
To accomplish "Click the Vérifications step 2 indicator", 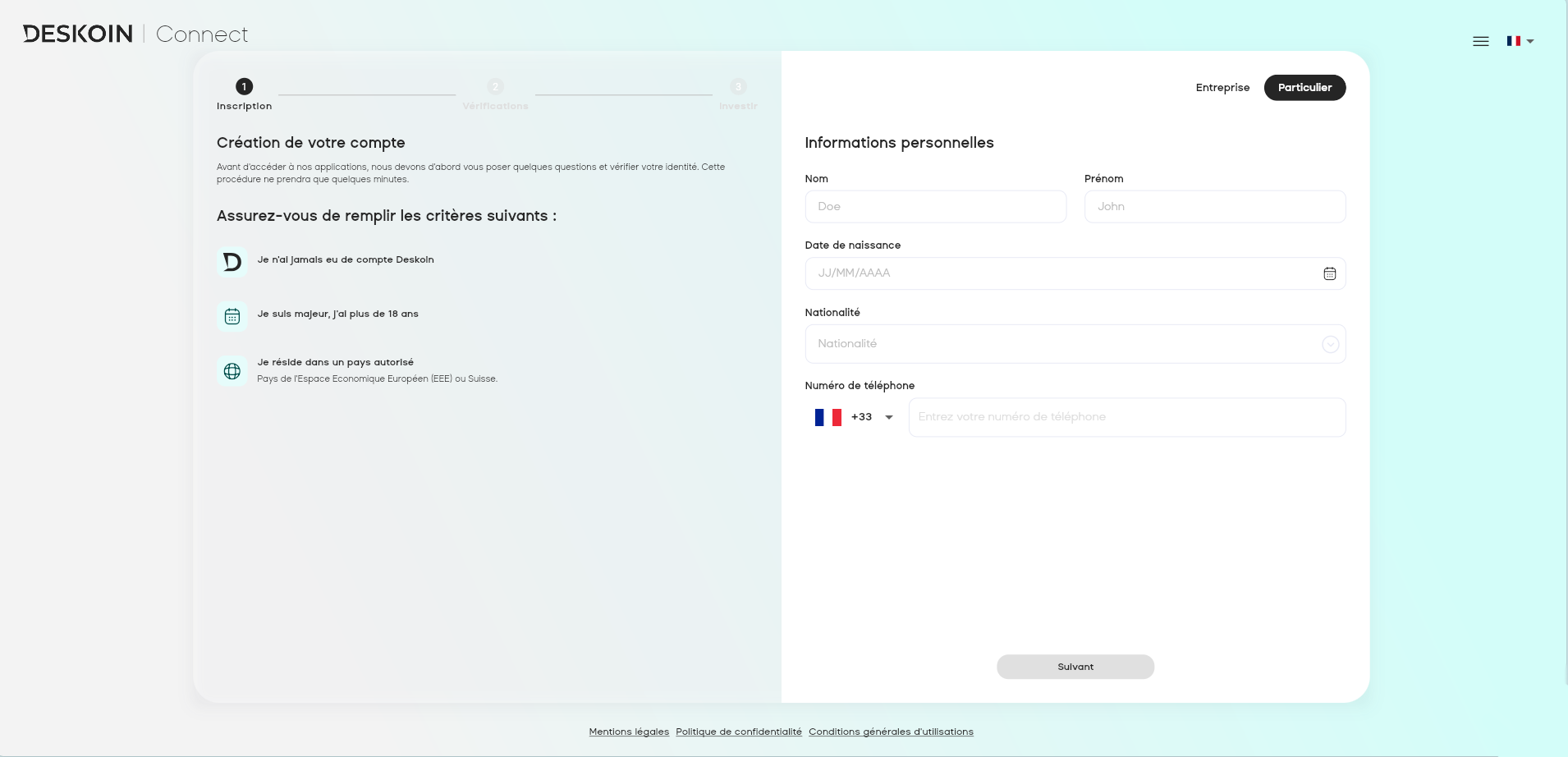I will (495, 87).
